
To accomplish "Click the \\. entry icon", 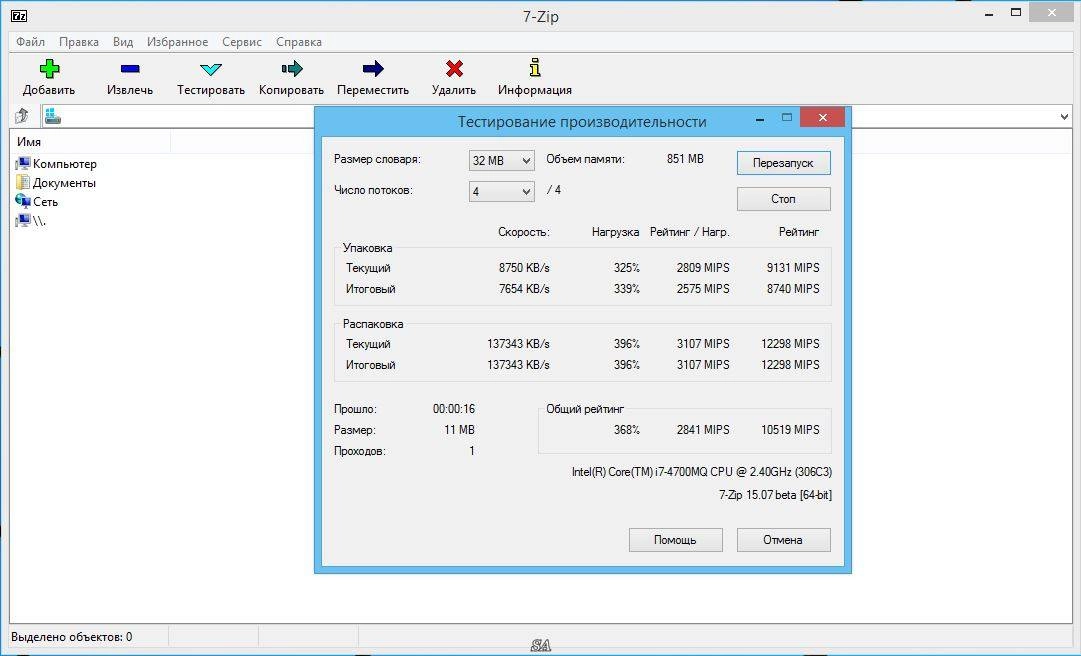I will point(23,221).
